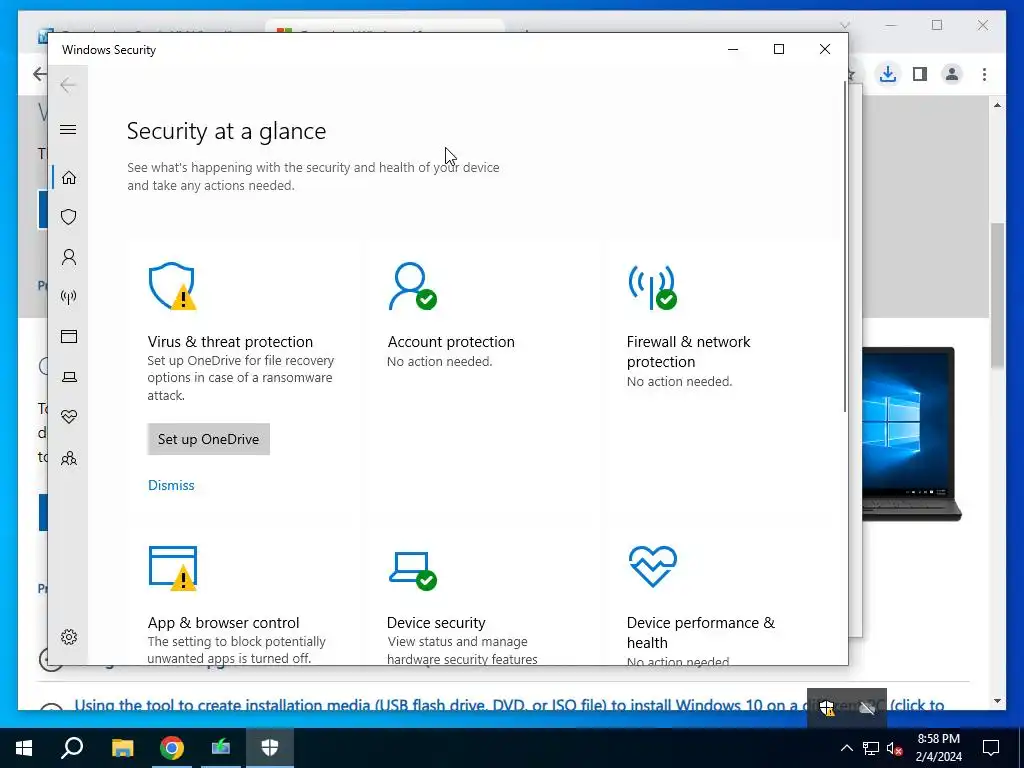Open App & browser control heading
Image resolution: width=1024 pixels, height=768 pixels.
pos(223,622)
